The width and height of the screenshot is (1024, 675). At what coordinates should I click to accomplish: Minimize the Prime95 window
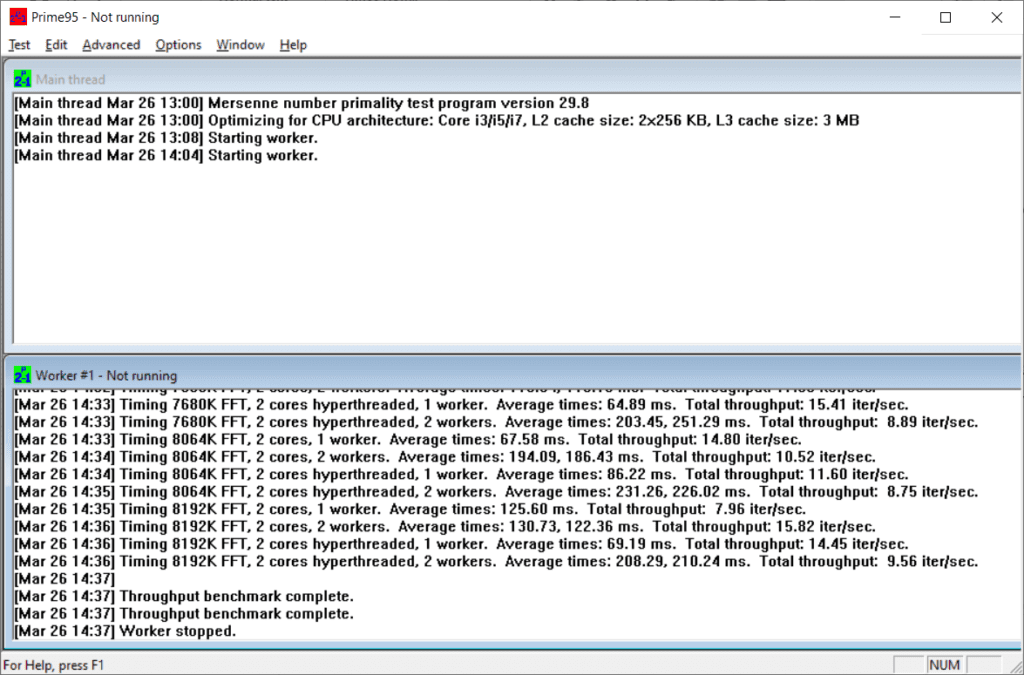click(894, 17)
